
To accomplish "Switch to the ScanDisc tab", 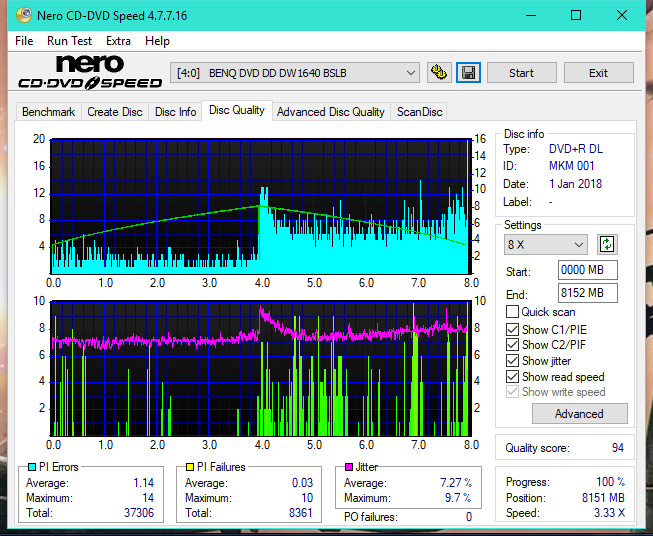I will (419, 112).
